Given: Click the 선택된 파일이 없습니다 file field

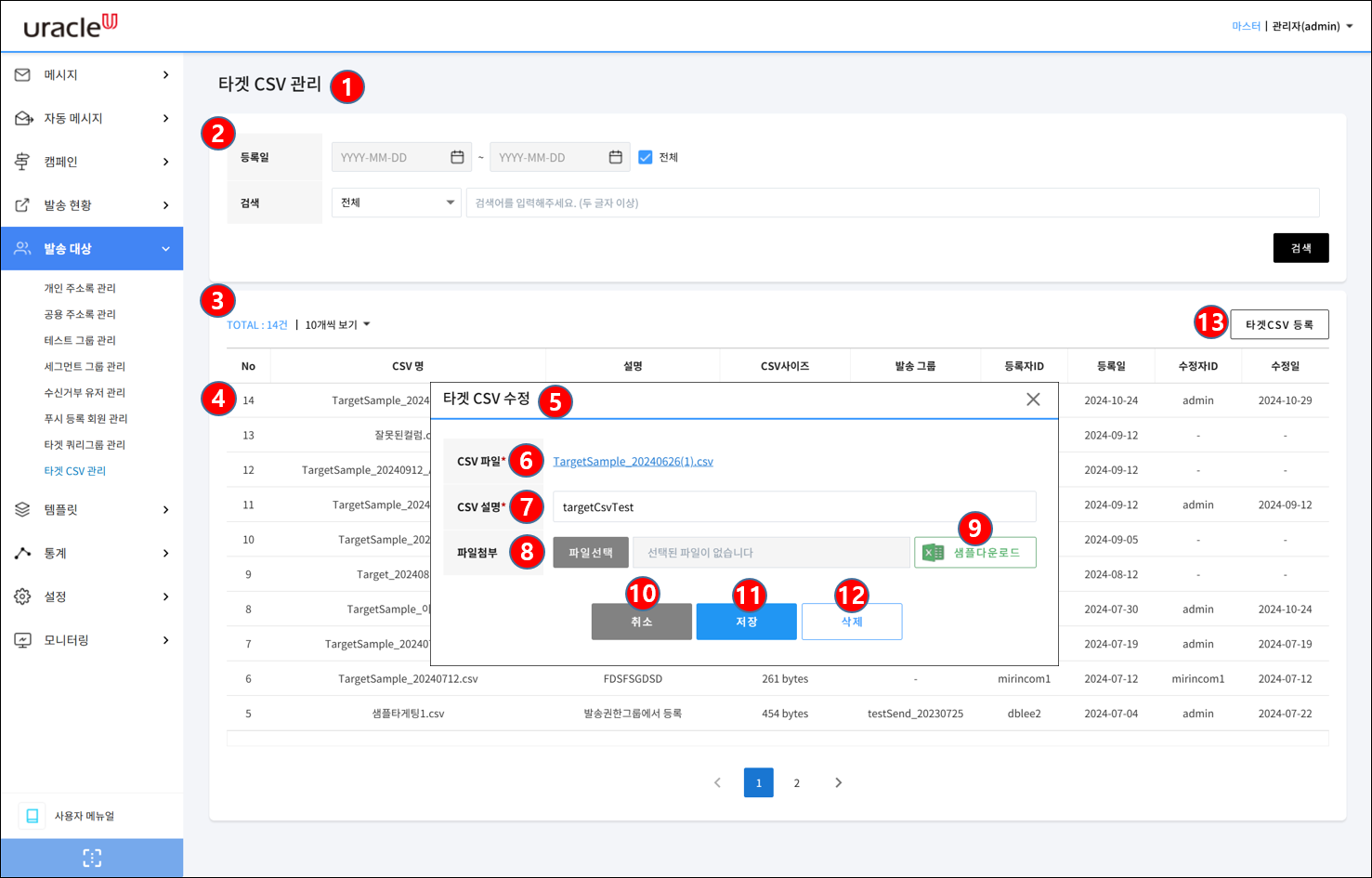Looking at the screenshot, I should [x=771, y=553].
